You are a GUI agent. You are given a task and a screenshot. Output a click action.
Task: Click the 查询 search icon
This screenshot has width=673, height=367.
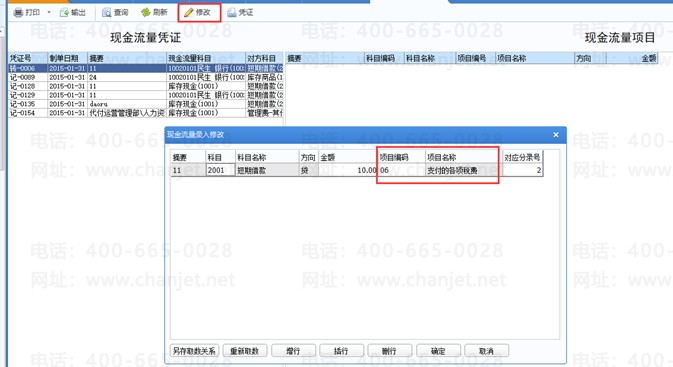[x=106, y=12]
